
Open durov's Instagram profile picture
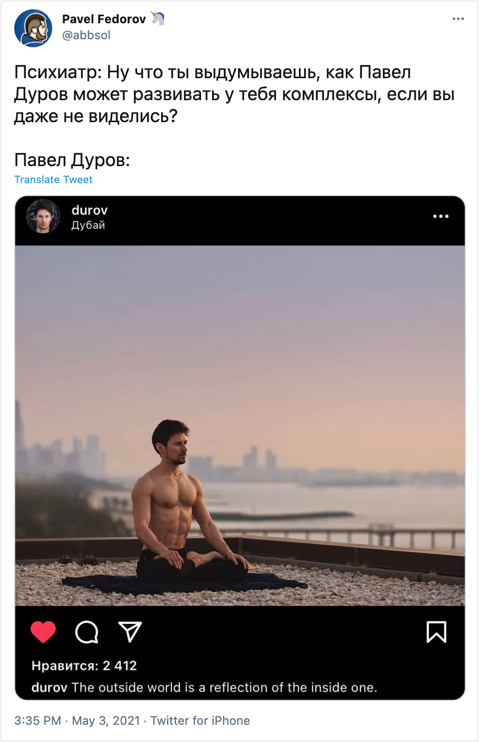(x=43, y=217)
